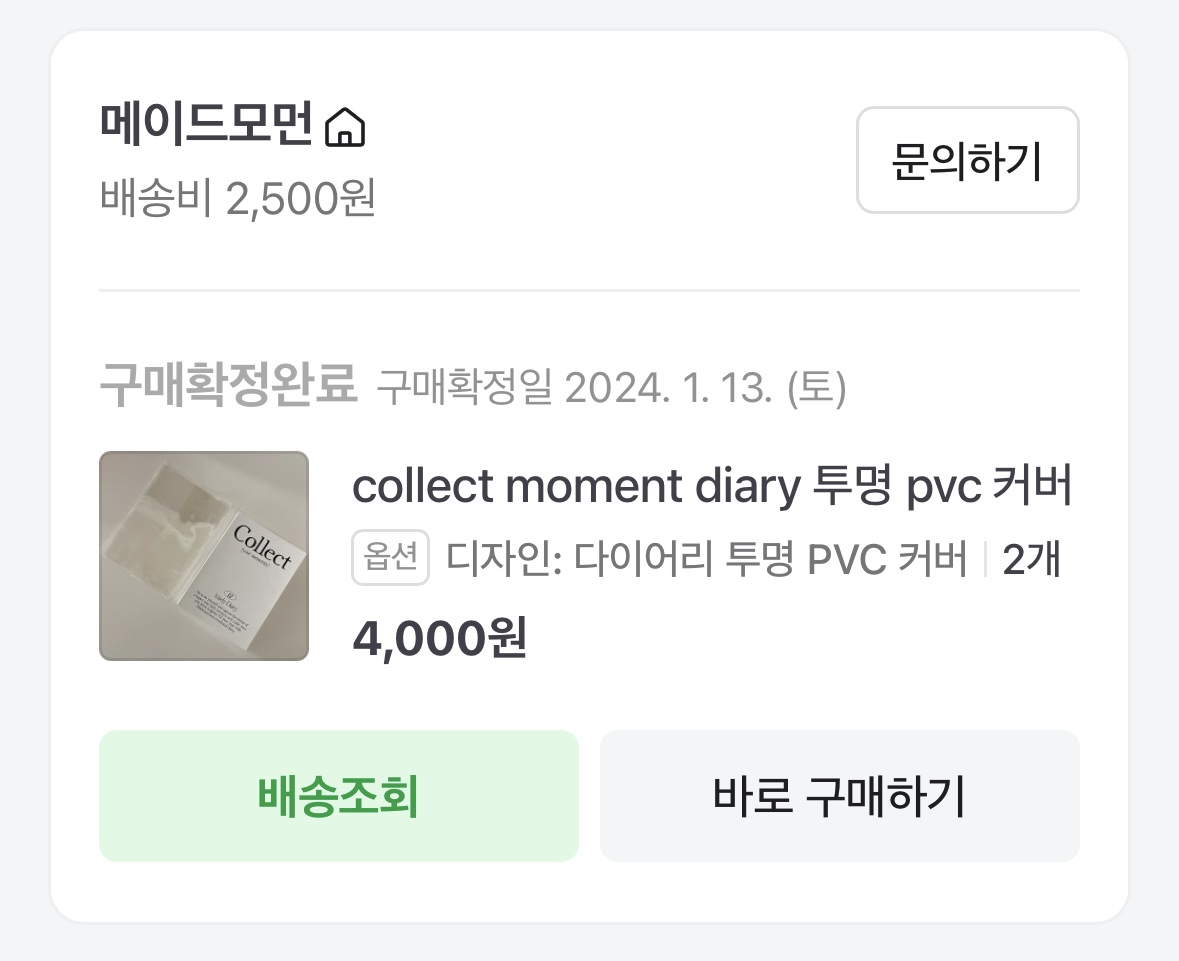Click the 4,000원 price
This screenshot has width=1179, height=961.
[439, 638]
